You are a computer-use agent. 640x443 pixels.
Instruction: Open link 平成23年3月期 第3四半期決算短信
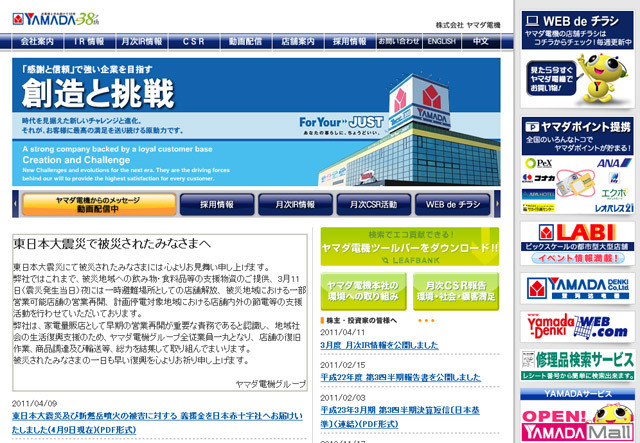[400, 417]
